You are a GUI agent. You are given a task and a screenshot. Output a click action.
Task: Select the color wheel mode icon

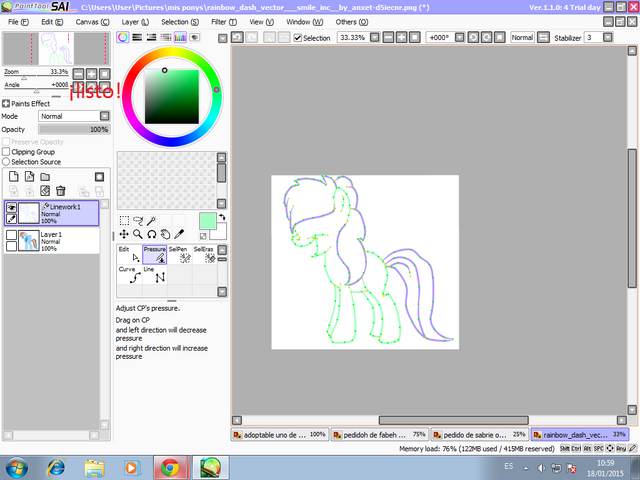122,38
